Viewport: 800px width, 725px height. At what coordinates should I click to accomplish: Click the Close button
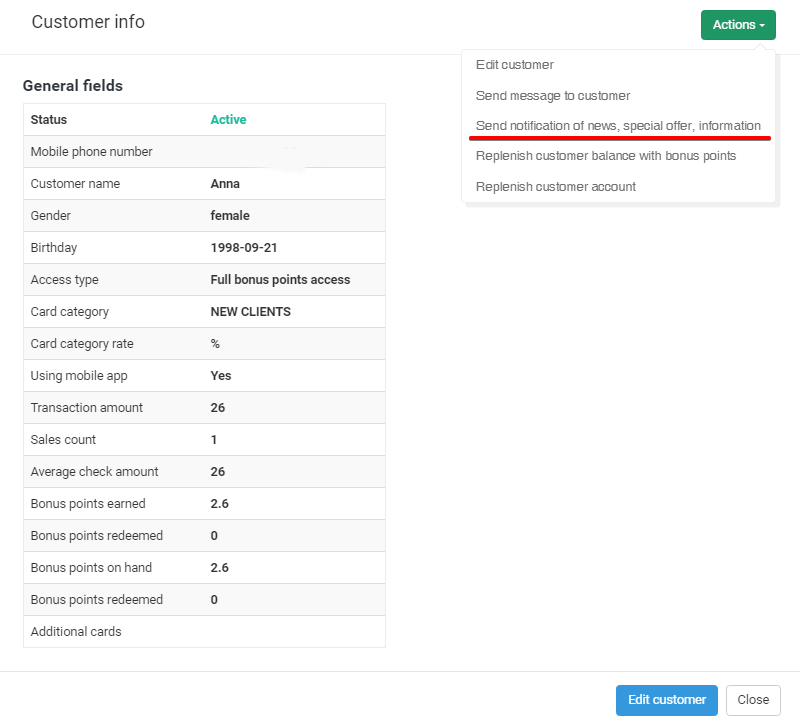click(x=753, y=700)
